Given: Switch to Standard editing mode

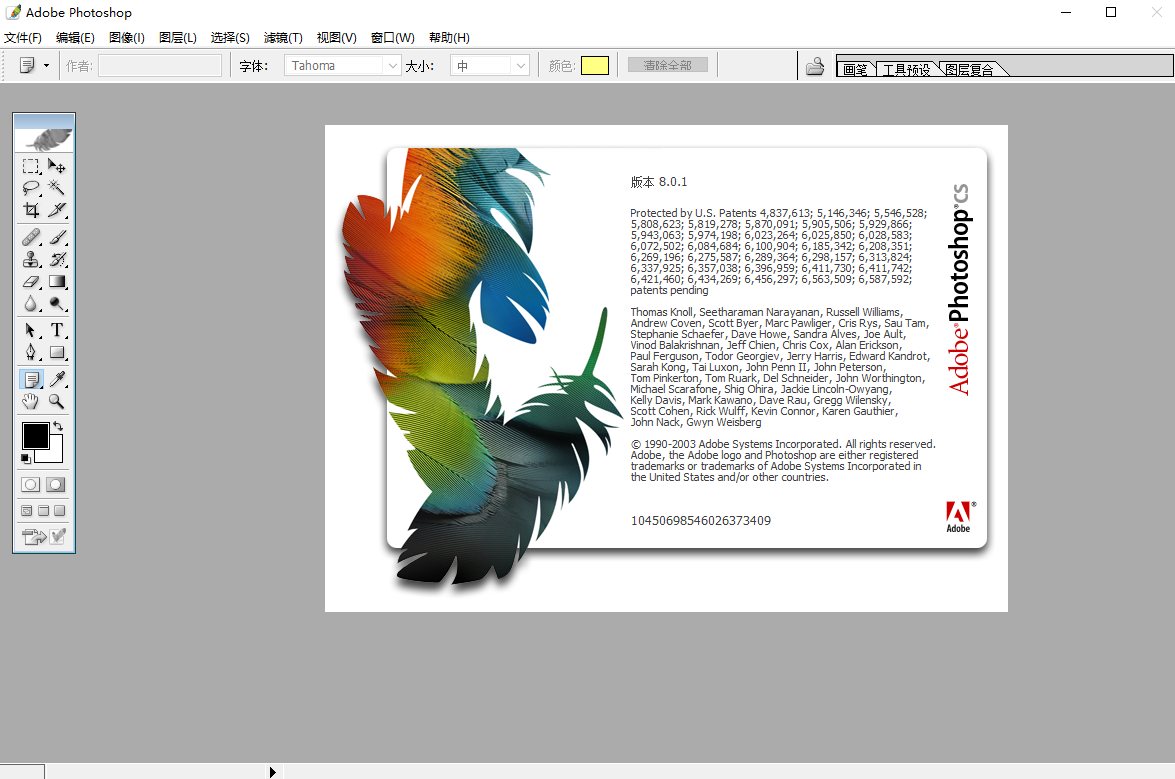Looking at the screenshot, I should (x=31, y=484).
